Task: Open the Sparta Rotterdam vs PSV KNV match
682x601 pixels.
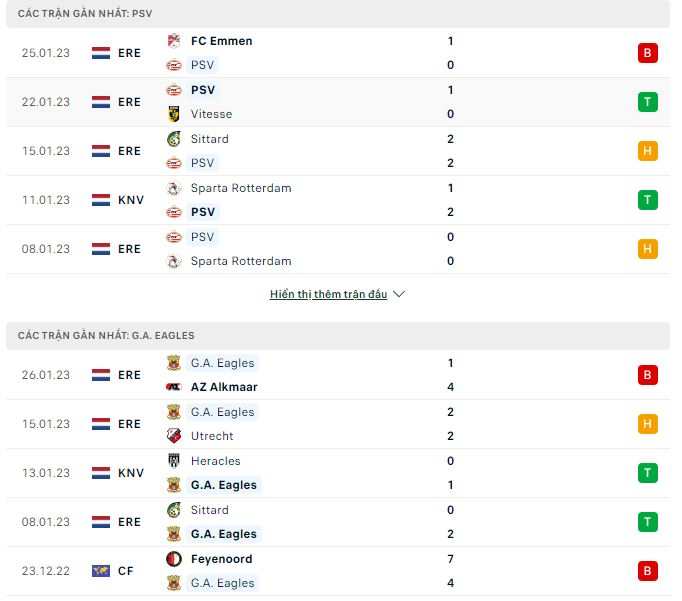Action: 340,200
